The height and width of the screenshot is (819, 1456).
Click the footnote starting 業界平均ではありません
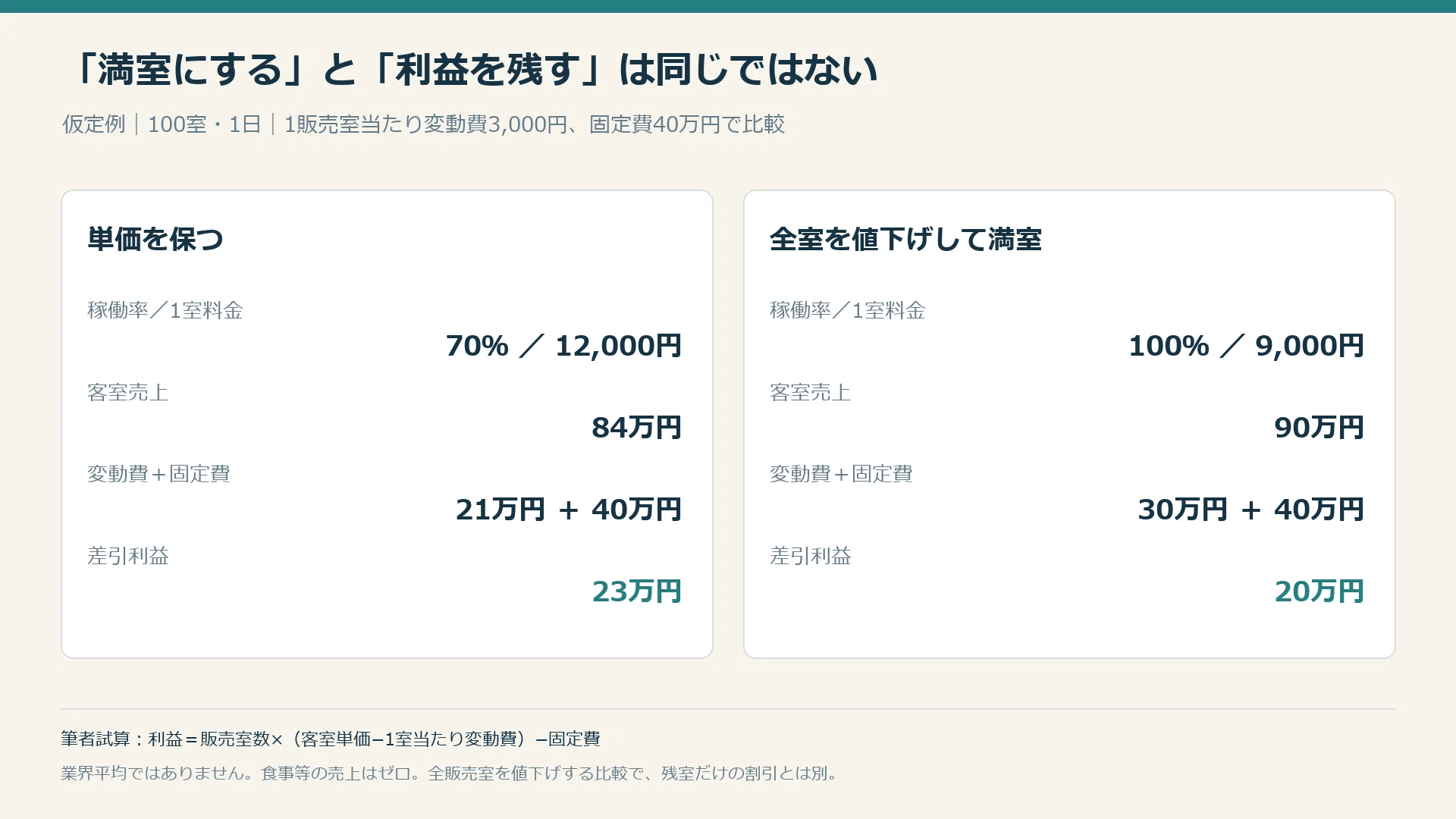pyautogui.click(x=450, y=773)
